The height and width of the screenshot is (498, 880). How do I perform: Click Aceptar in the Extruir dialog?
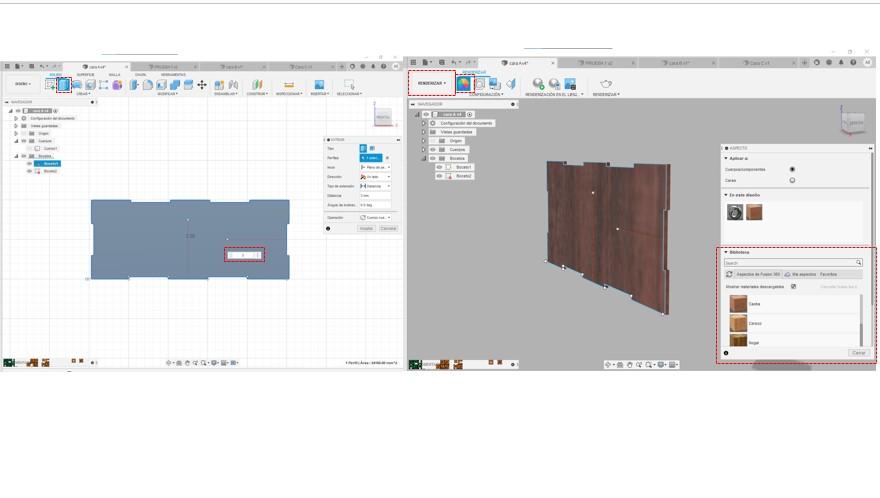point(366,229)
